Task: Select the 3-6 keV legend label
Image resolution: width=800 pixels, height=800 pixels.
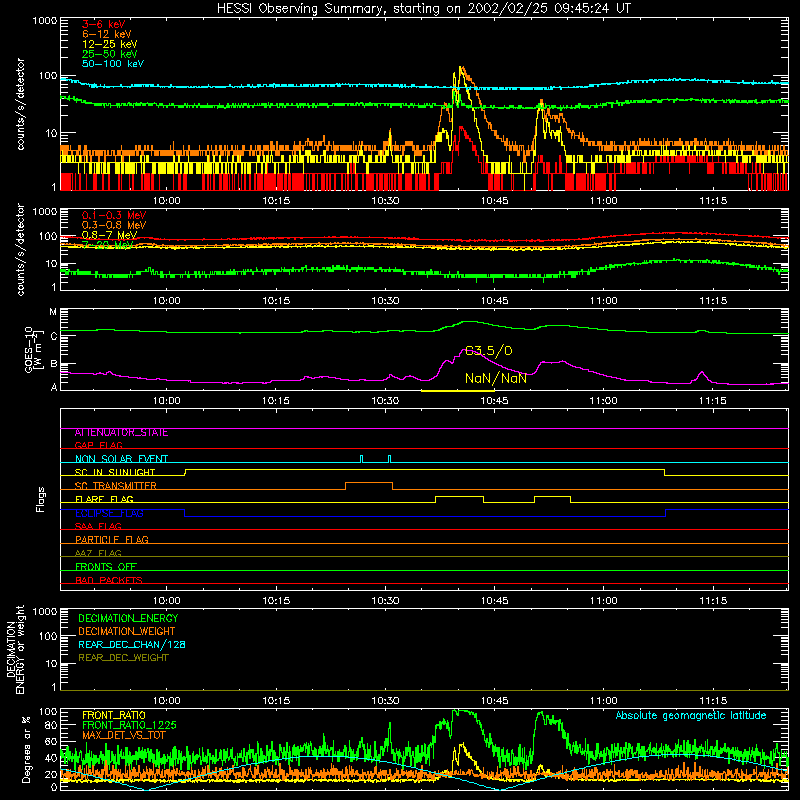Action: [104, 24]
